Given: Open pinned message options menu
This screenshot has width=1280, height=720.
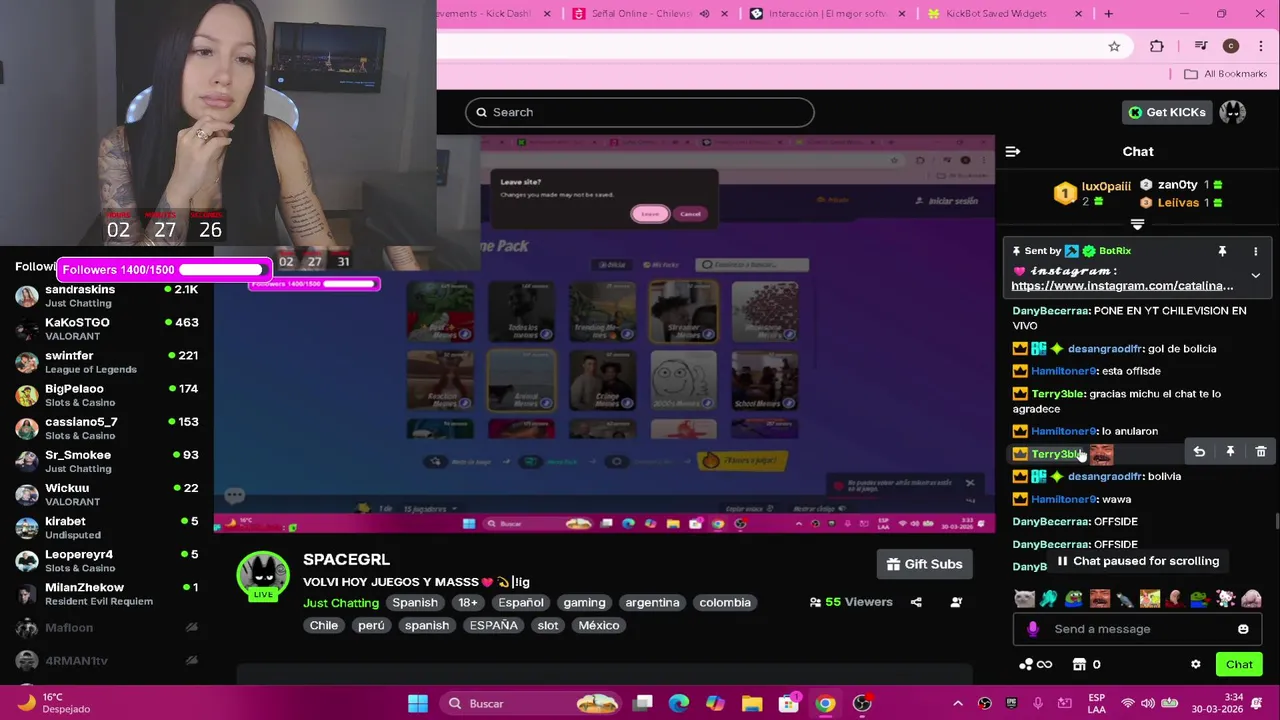Looking at the screenshot, I should tap(1255, 251).
